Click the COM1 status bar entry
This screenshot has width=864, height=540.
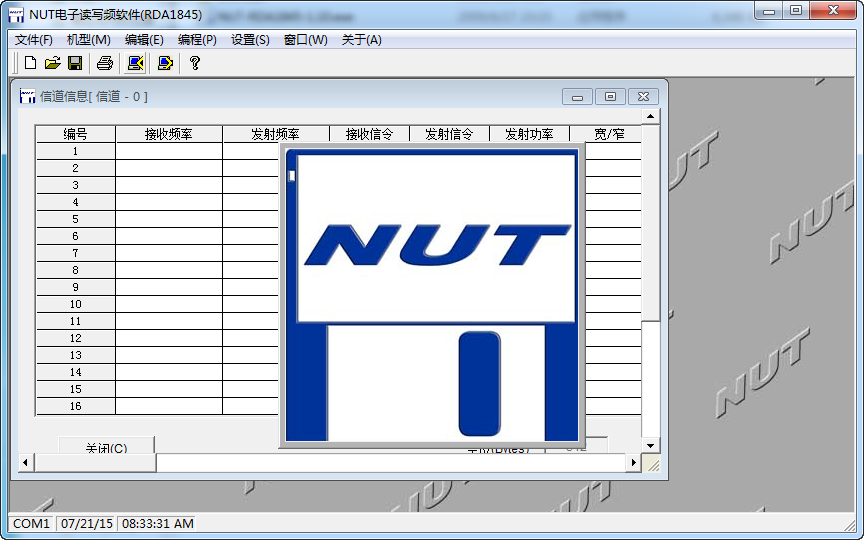click(31, 523)
